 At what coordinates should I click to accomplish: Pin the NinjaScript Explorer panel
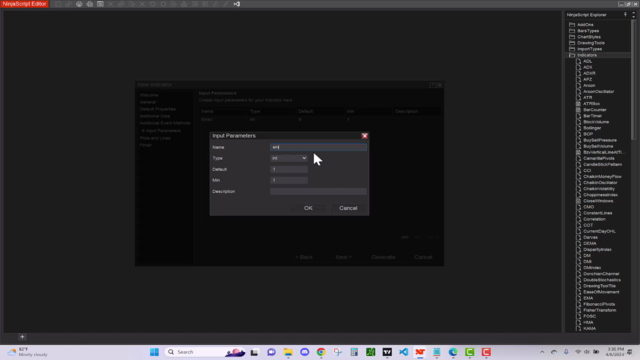coord(625,15)
